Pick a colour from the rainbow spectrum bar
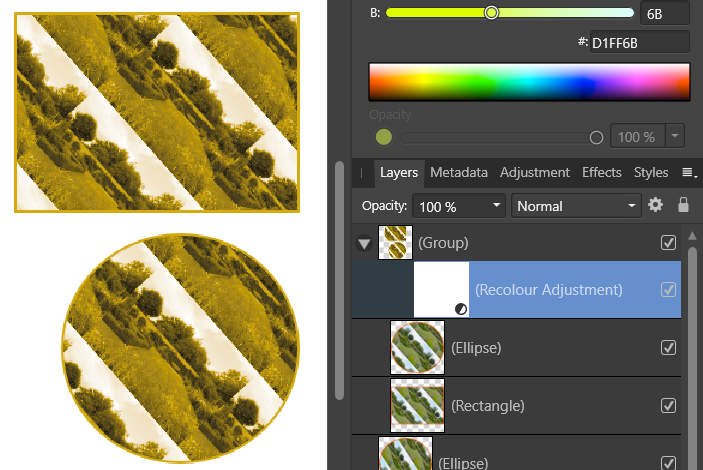 pos(529,82)
